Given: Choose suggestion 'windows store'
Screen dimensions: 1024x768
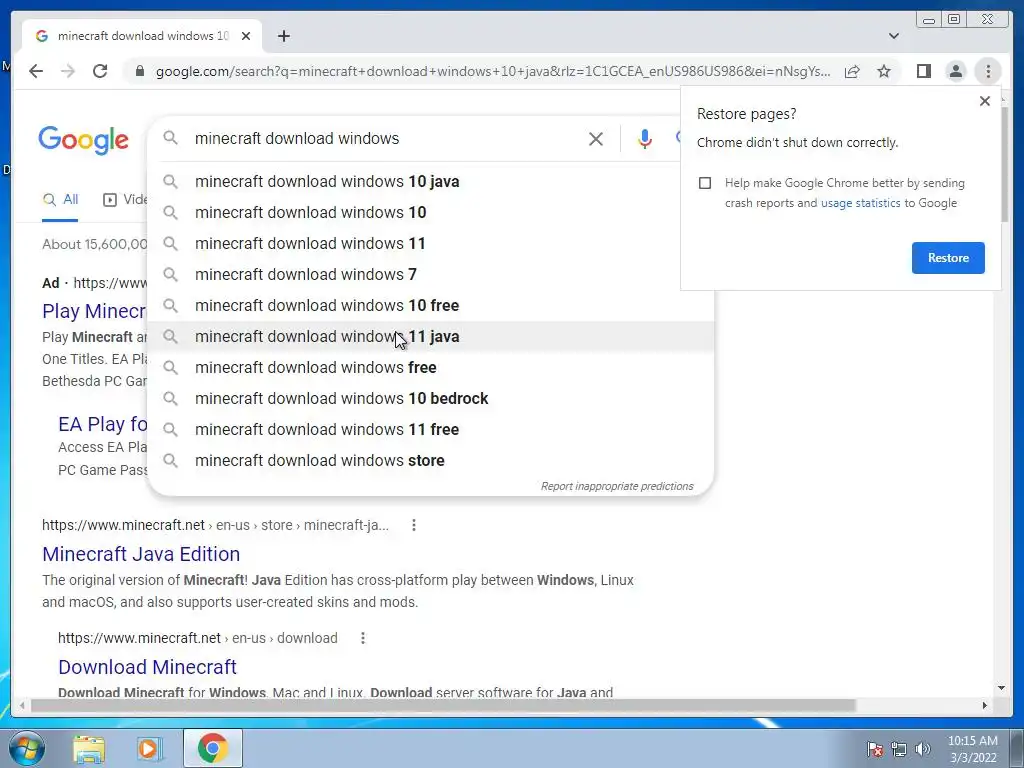Looking at the screenshot, I should tap(431, 460).
